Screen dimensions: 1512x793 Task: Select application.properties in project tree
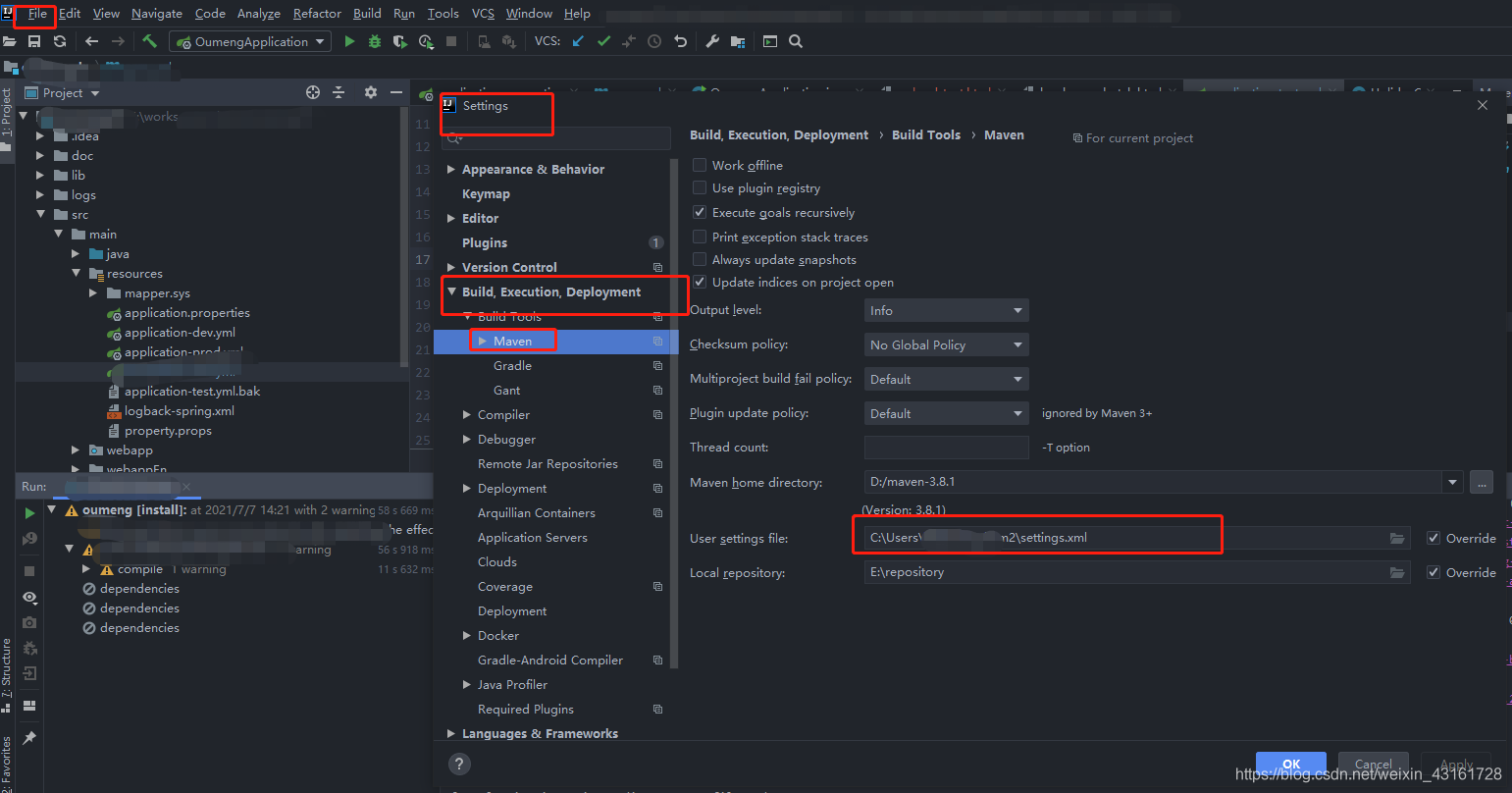[x=186, y=312]
